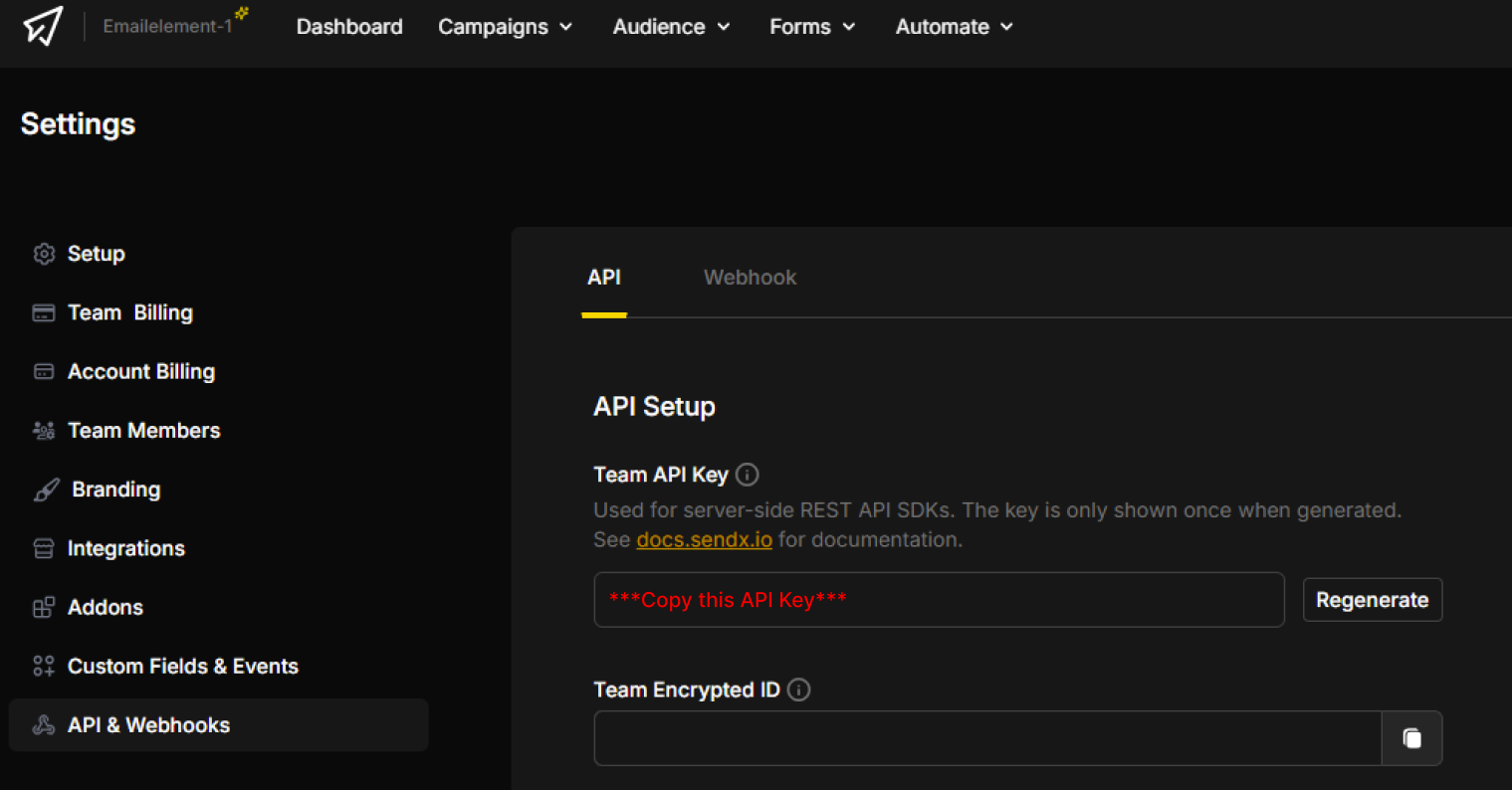Click the Team Billing card icon
This screenshot has height=790, width=1512.
point(44,312)
